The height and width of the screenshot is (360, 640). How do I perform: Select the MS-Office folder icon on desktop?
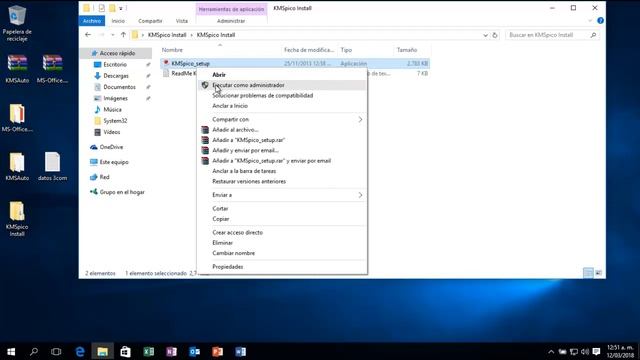coord(17,118)
